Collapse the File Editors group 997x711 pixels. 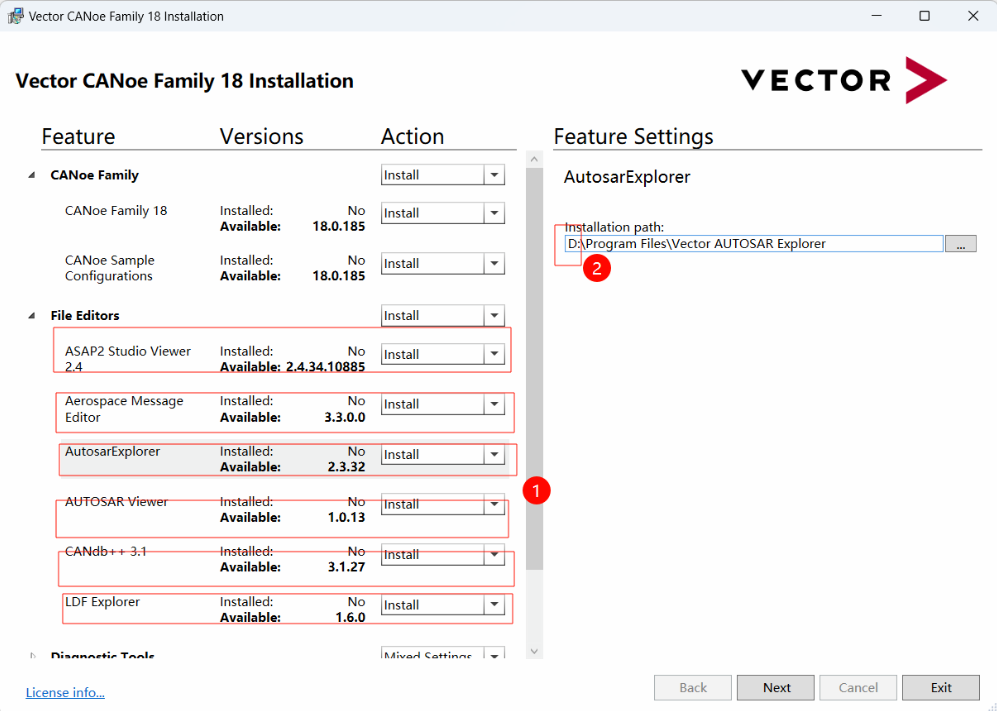(x=32, y=316)
